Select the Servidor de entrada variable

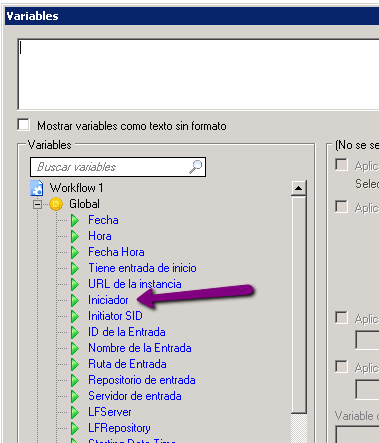(135, 396)
